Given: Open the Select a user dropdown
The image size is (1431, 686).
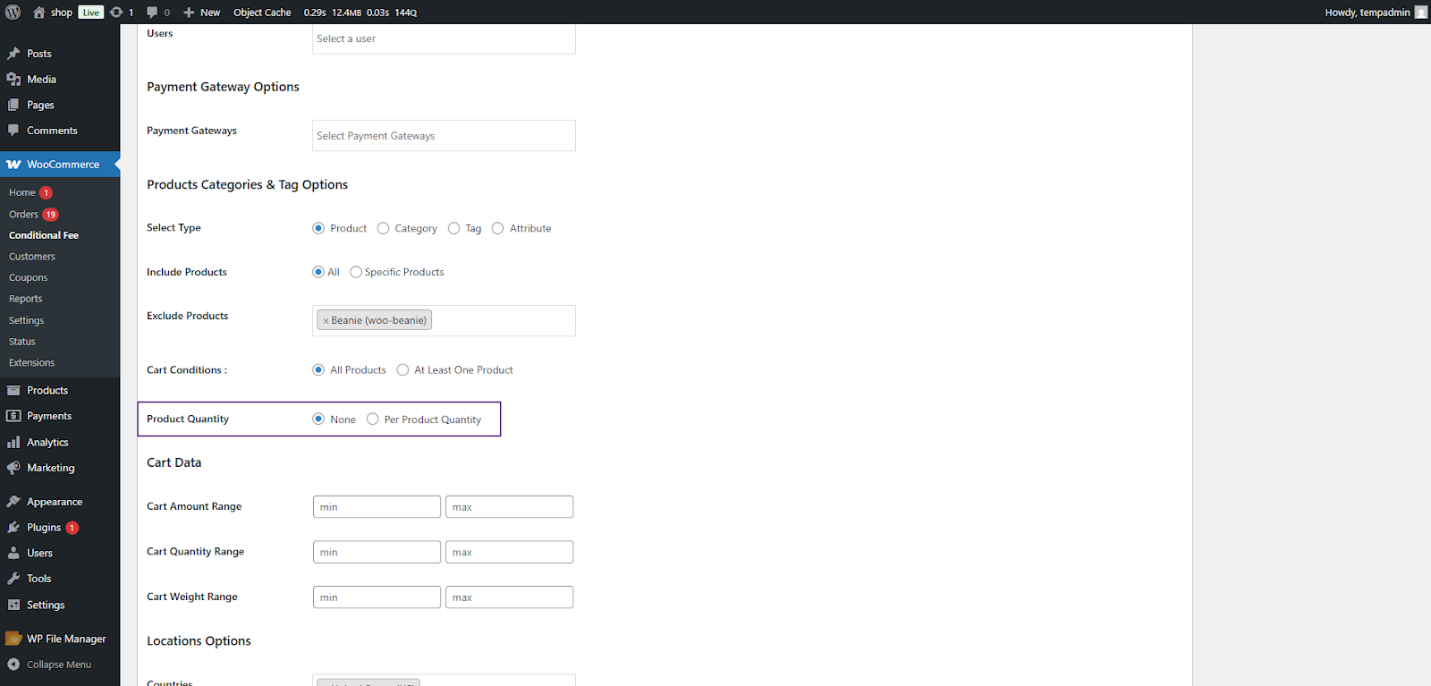Looking at the screenshot, I should 443,39.
